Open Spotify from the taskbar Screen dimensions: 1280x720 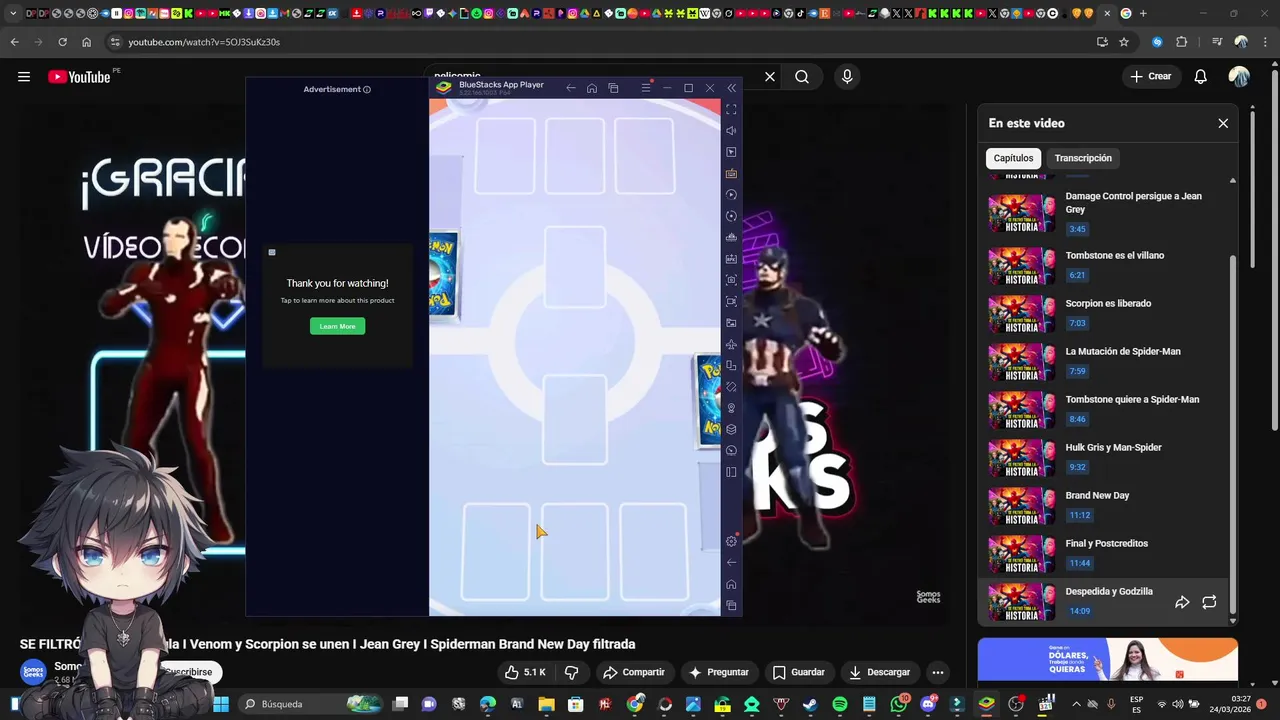[x=840, y=704]
